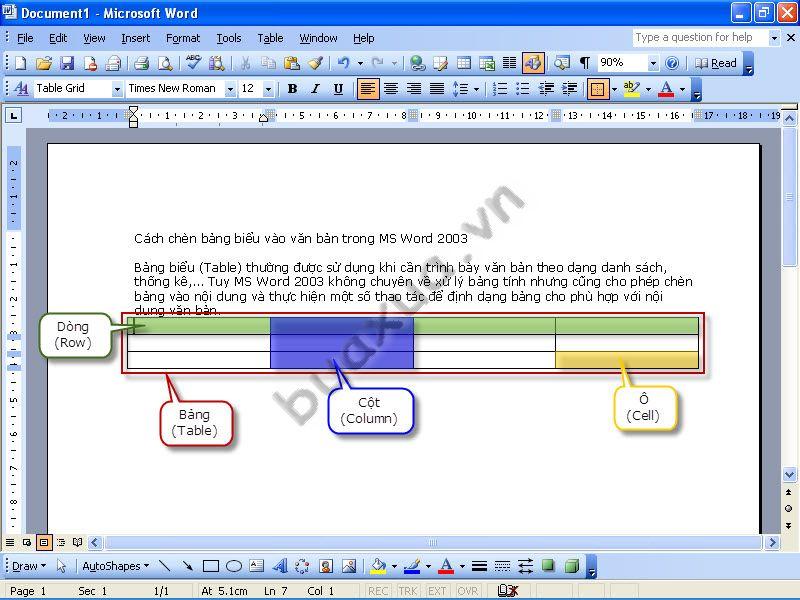
Task: Toggle Italic formatting
Action: 315,89
